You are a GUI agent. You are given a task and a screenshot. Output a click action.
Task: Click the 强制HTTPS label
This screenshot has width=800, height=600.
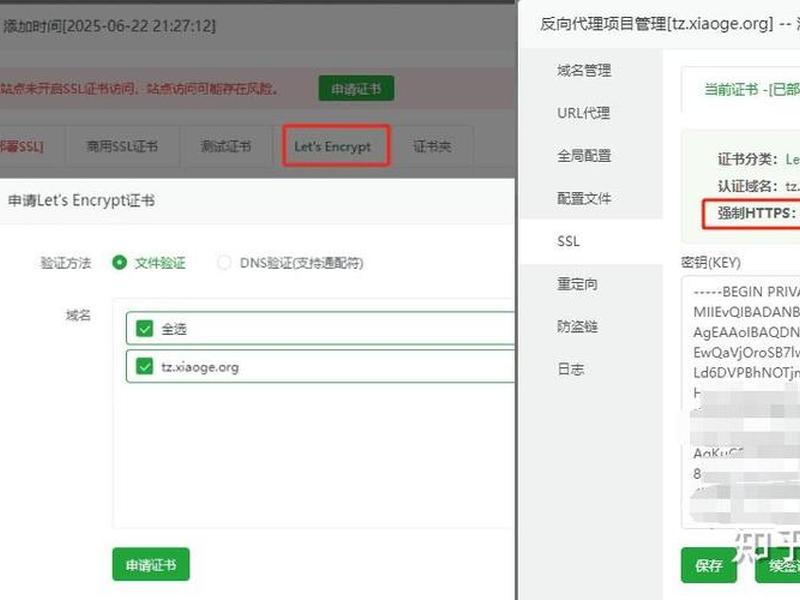756,213
